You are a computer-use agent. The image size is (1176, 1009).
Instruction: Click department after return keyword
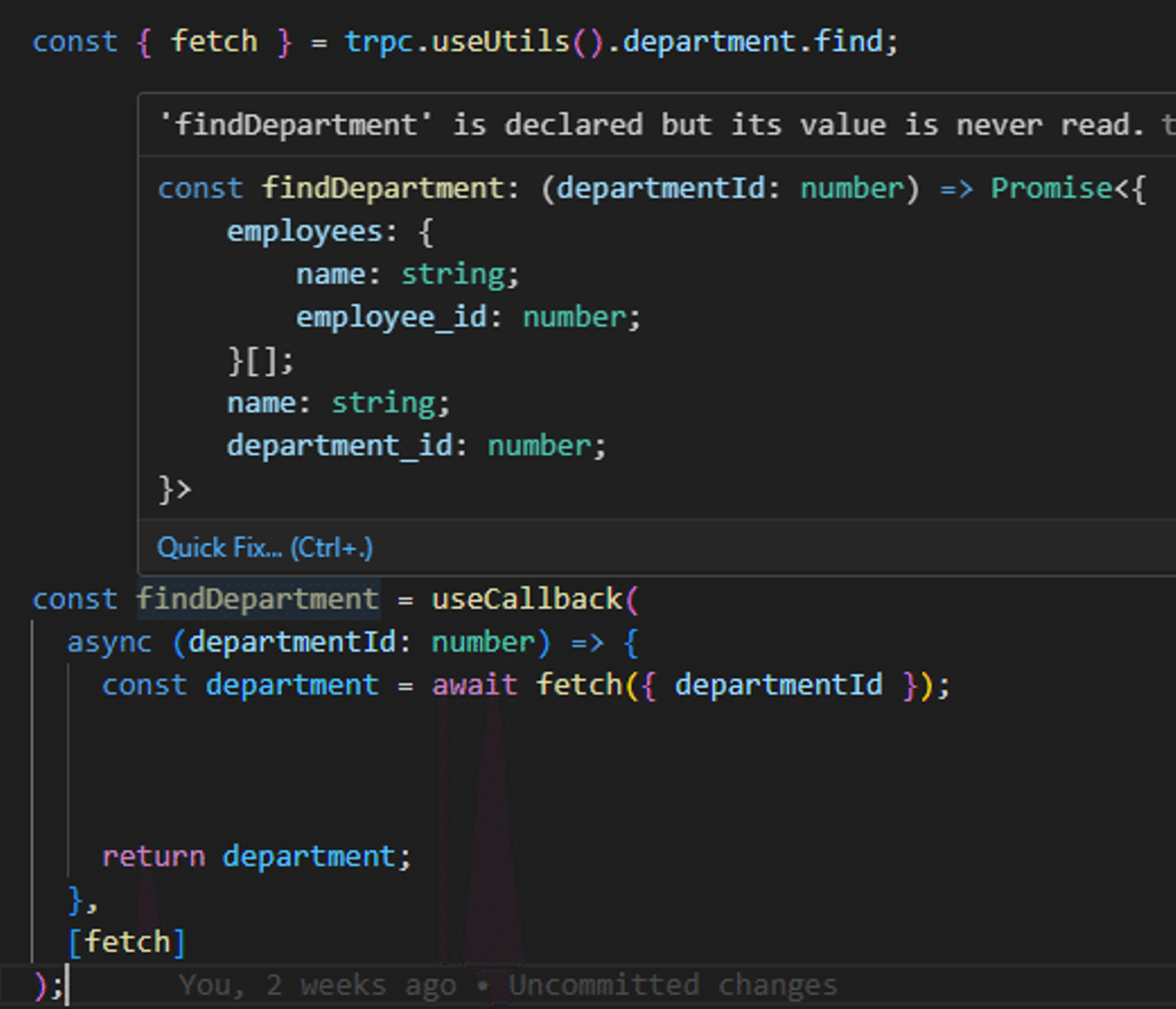click(x=310, y=856)
